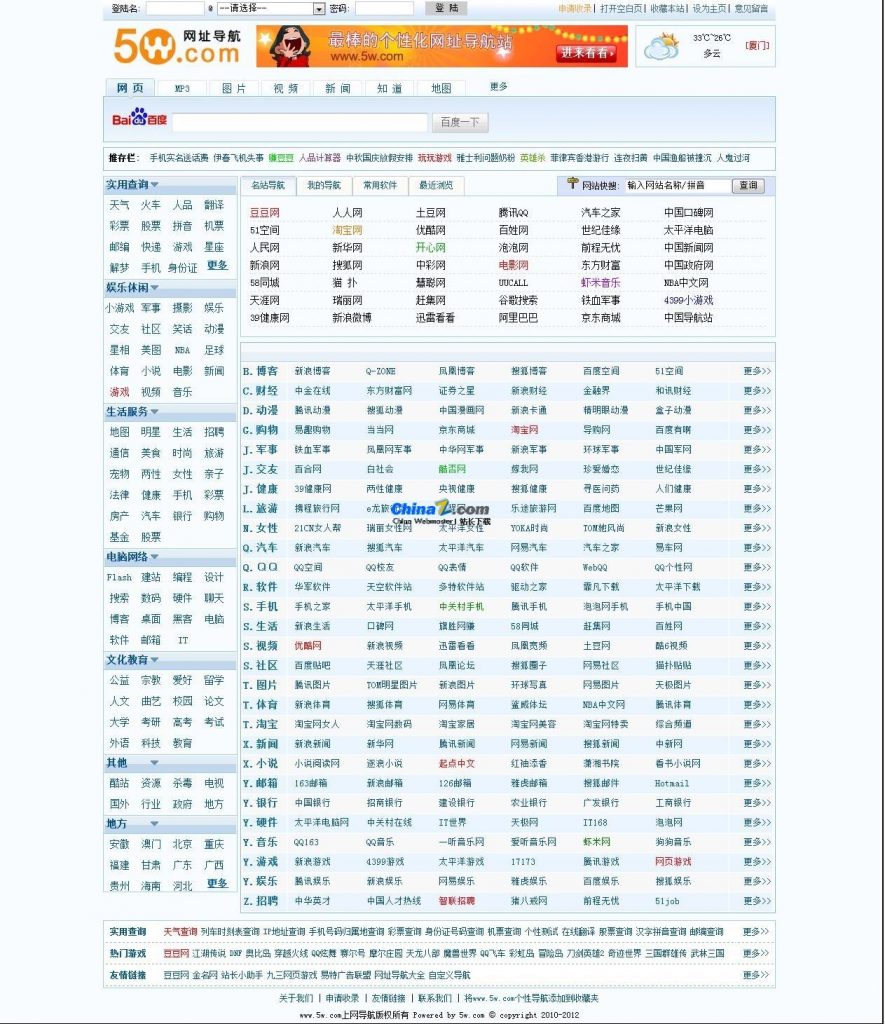The image size is (885, 1024).
Task: Focus the 网站快搜 site name input
Action: point(677,185)
